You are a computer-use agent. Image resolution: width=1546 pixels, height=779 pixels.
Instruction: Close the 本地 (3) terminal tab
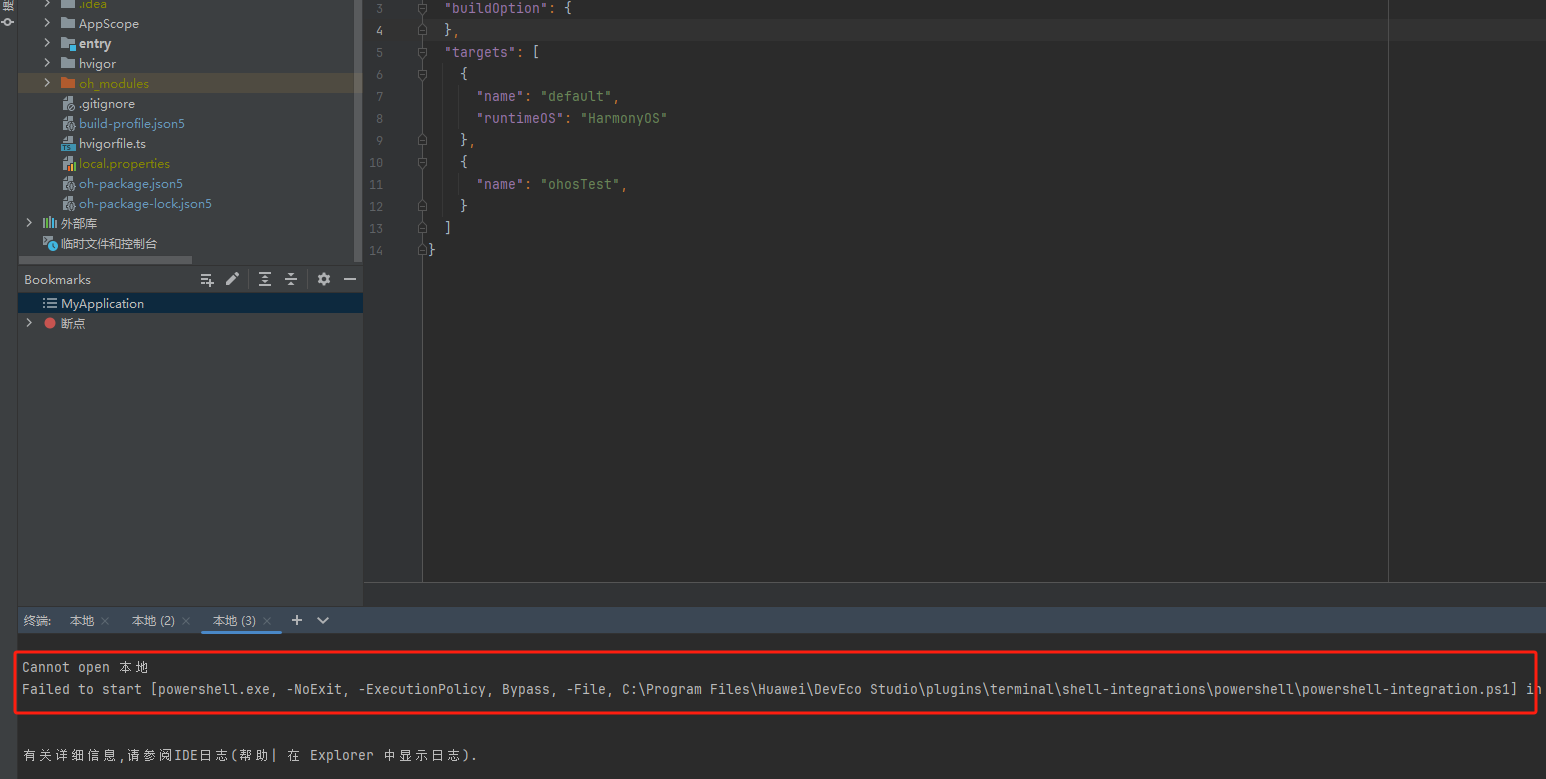point(268,621)
